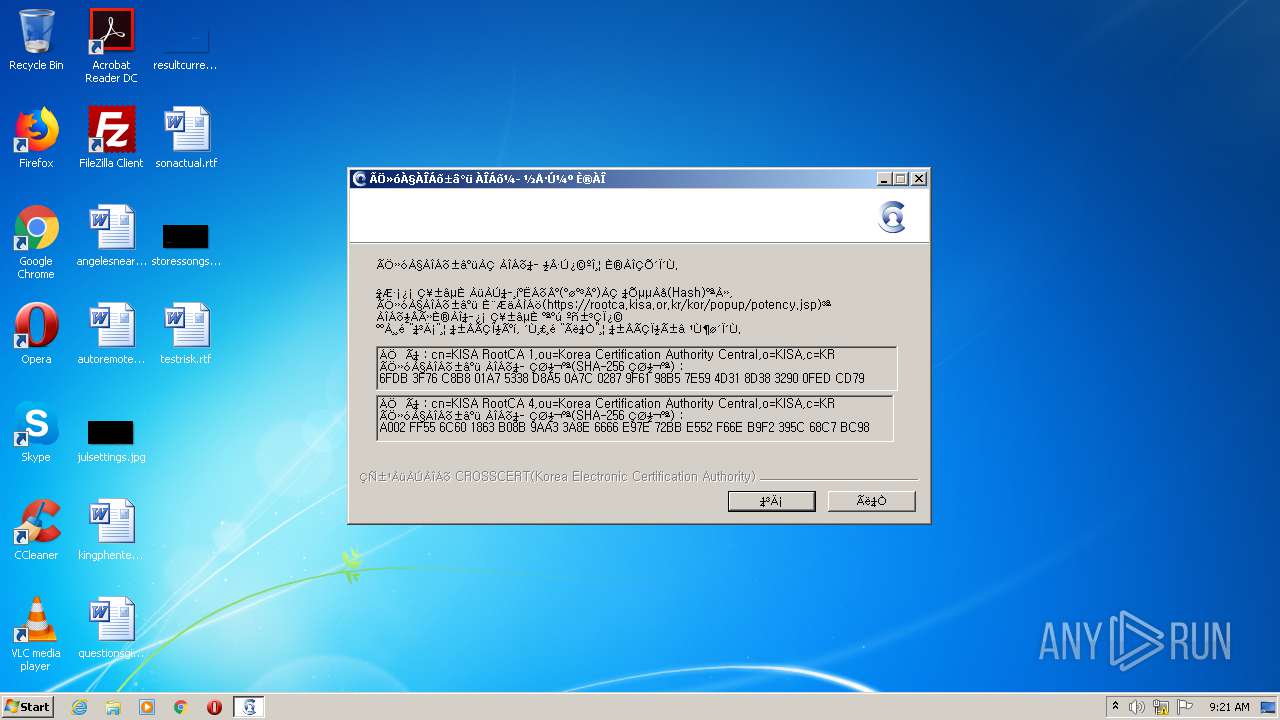Open questionsgi... Word document icon
Viewport: 1280px width, 720px height.
111,628
